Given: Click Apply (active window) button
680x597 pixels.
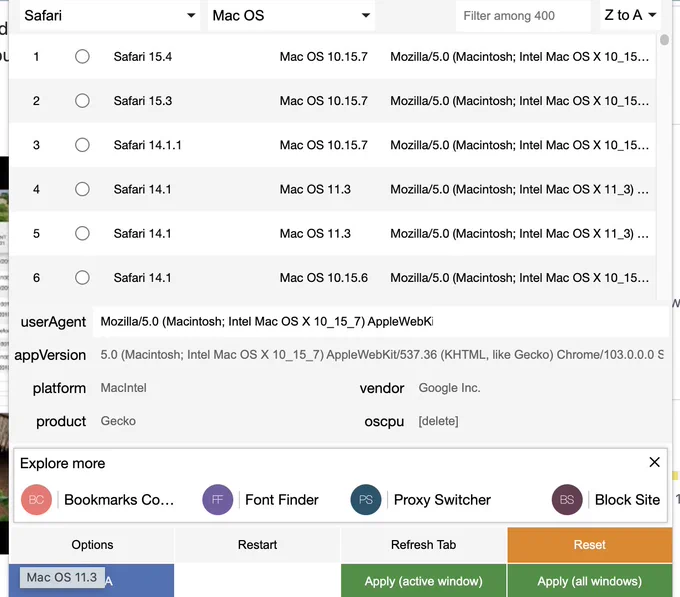Looking at the screenshot, I should tap(424, 581).
